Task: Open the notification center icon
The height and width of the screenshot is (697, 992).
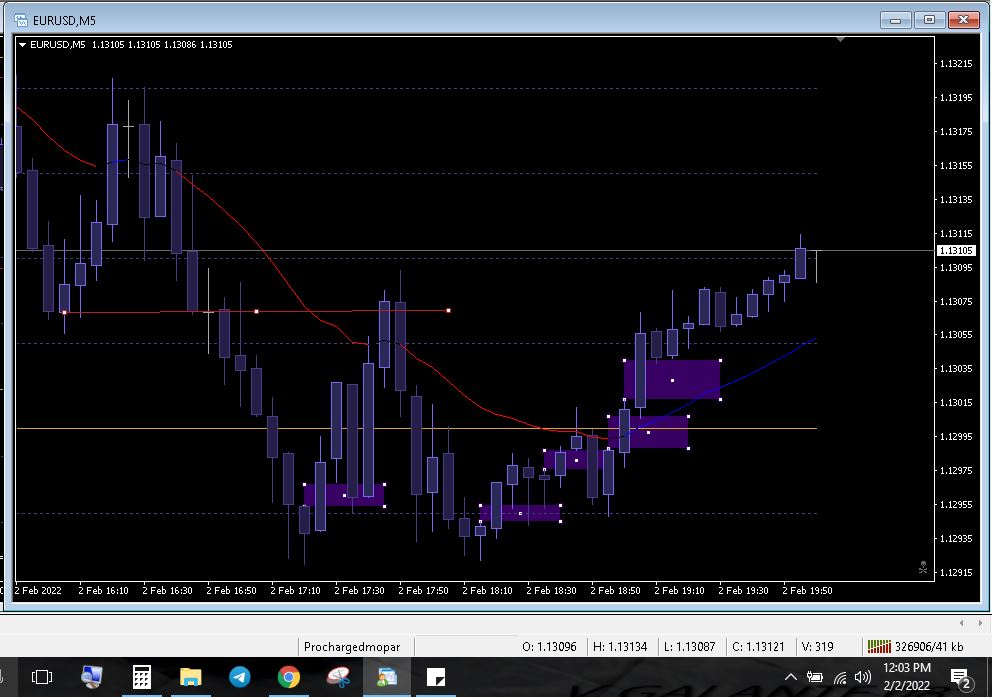Action: pos(962,678)
